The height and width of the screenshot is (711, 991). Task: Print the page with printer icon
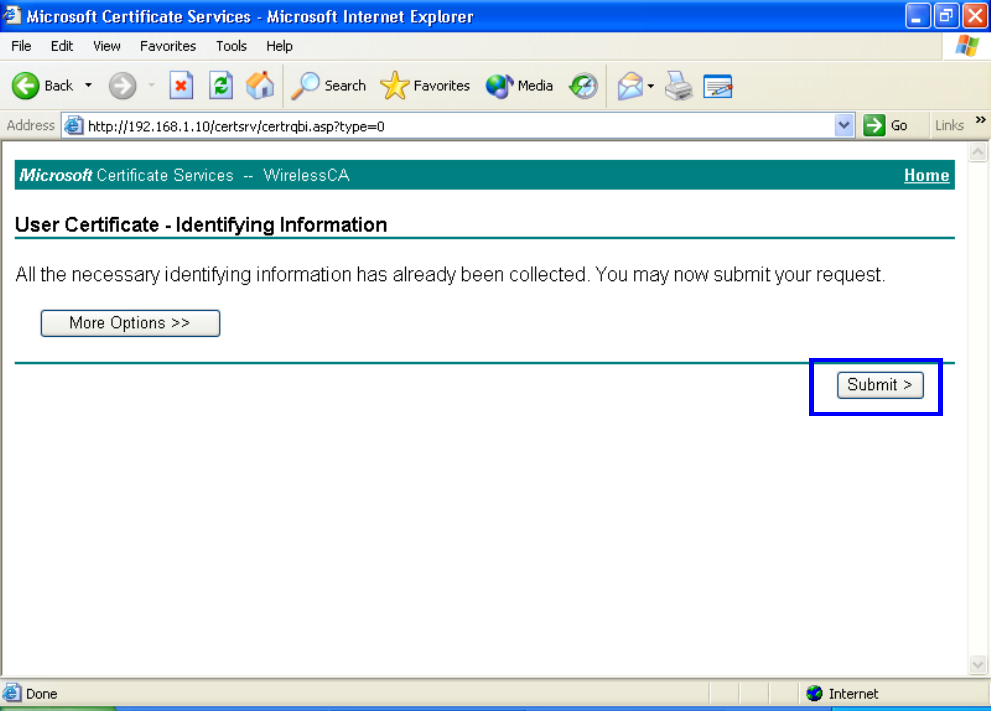pos(679,85)
